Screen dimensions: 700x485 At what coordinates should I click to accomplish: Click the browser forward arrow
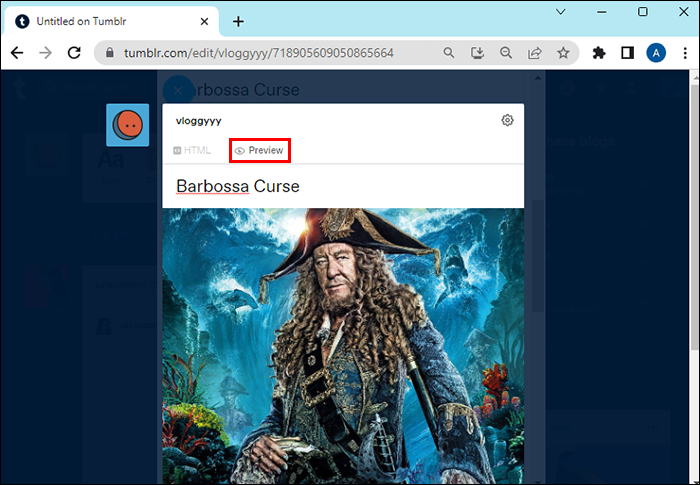point(46,53)
